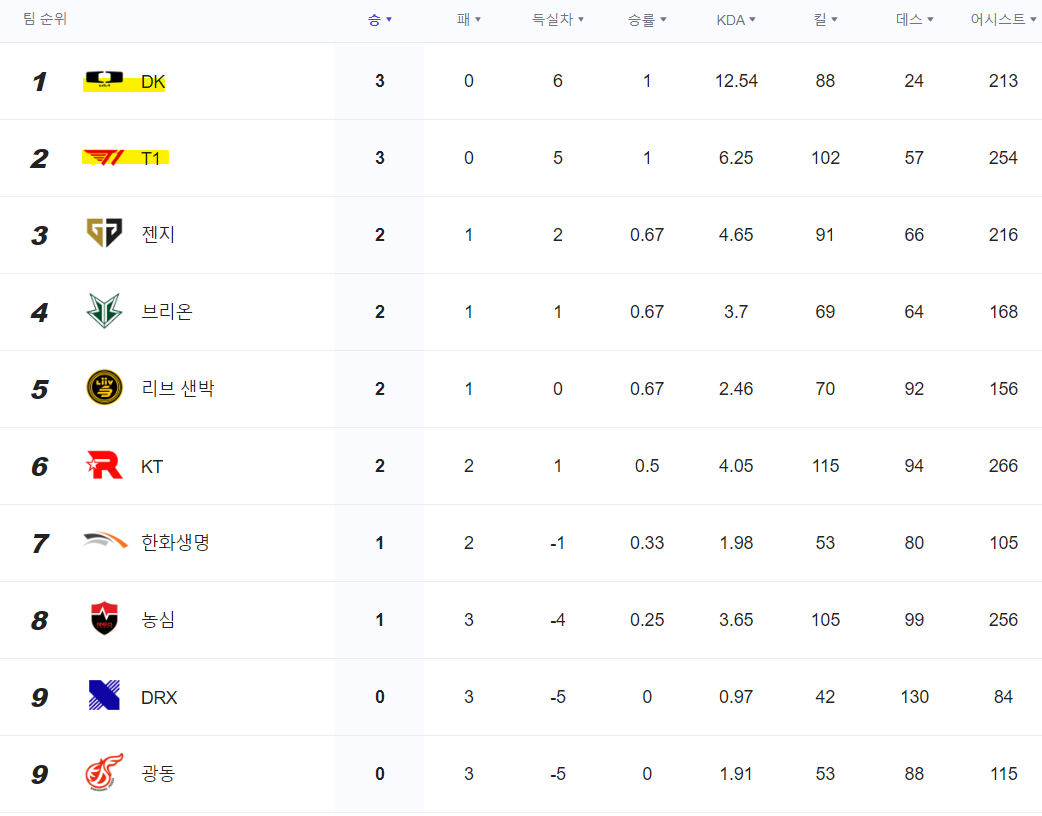Select DK's KDA value of 12.54
Viewport: 1042px width, 816px height.
pos(736,81)
